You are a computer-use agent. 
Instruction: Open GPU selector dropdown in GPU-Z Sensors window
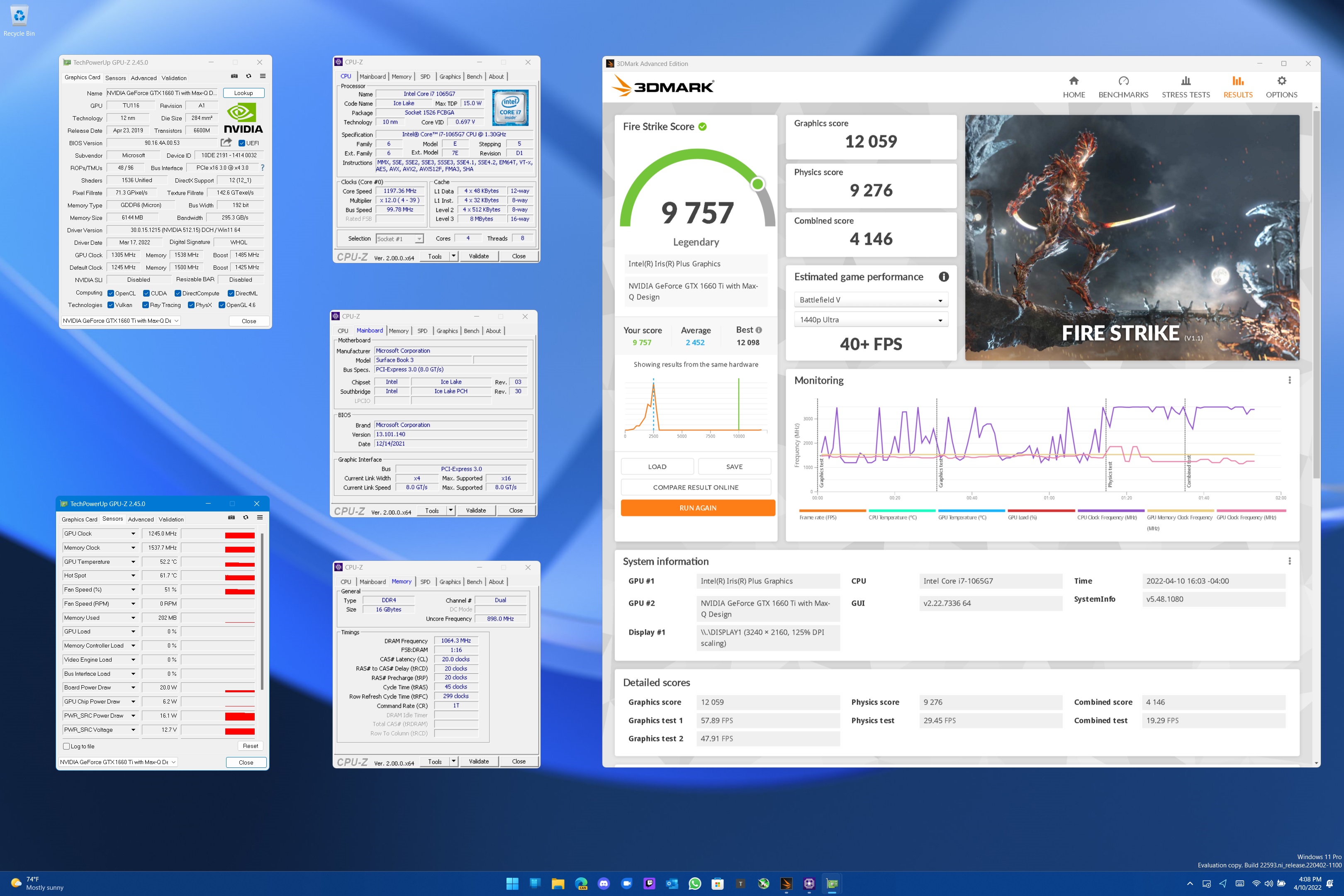118,762
